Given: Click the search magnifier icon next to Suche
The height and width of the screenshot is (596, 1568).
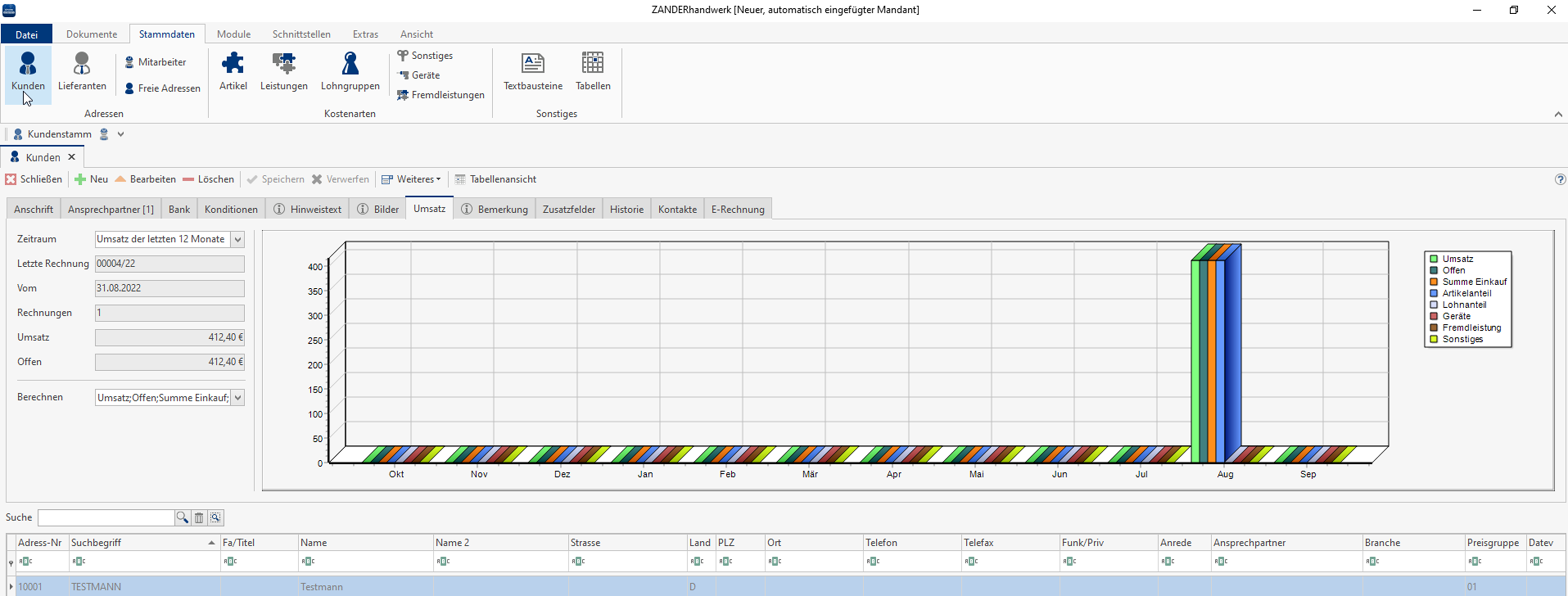Looking at the screenshot, I should [182, 517].
